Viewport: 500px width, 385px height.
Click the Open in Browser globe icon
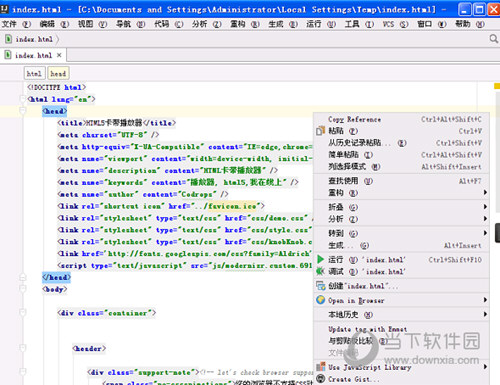tap(321, 300)
